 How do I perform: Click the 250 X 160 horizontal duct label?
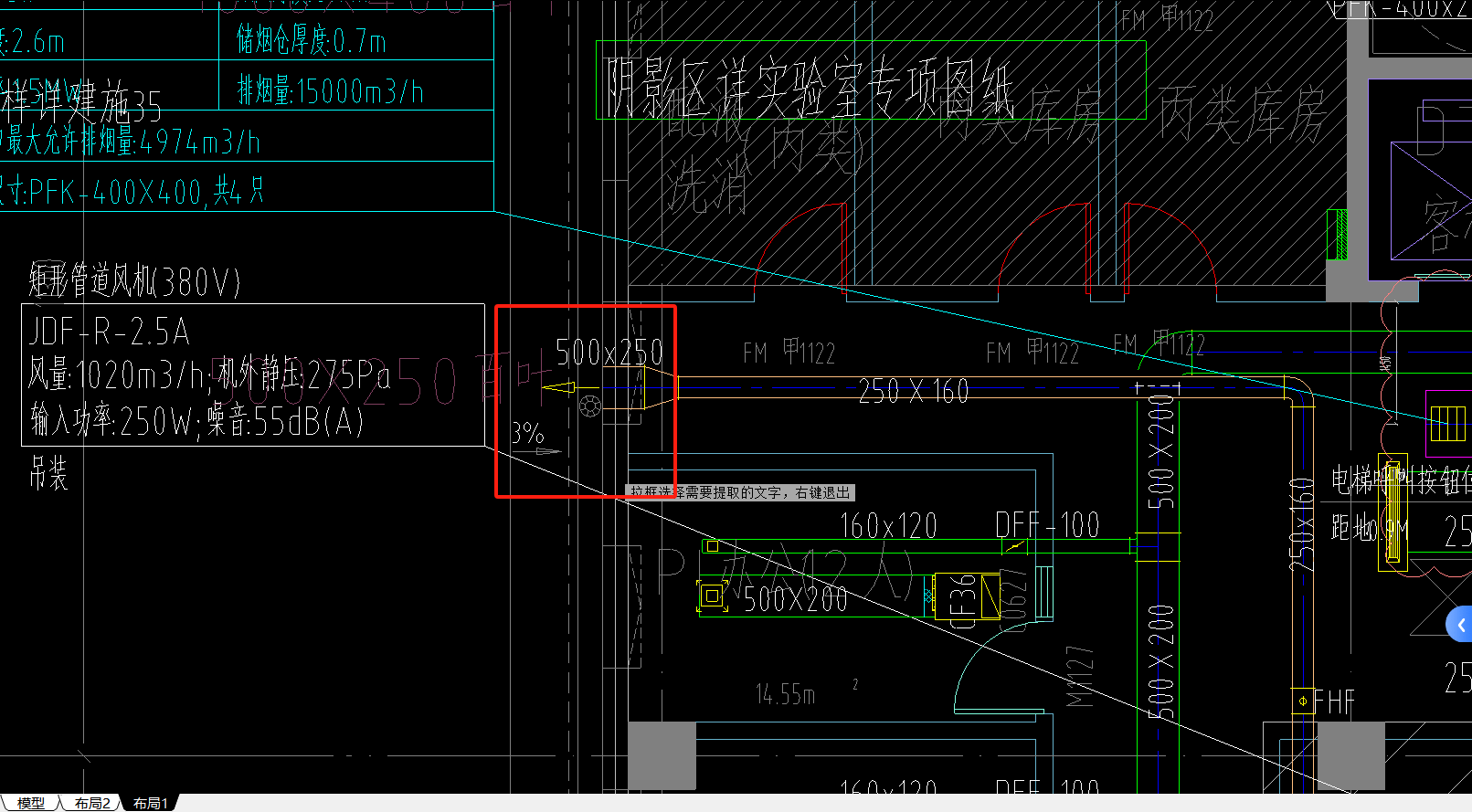point(914,392)
